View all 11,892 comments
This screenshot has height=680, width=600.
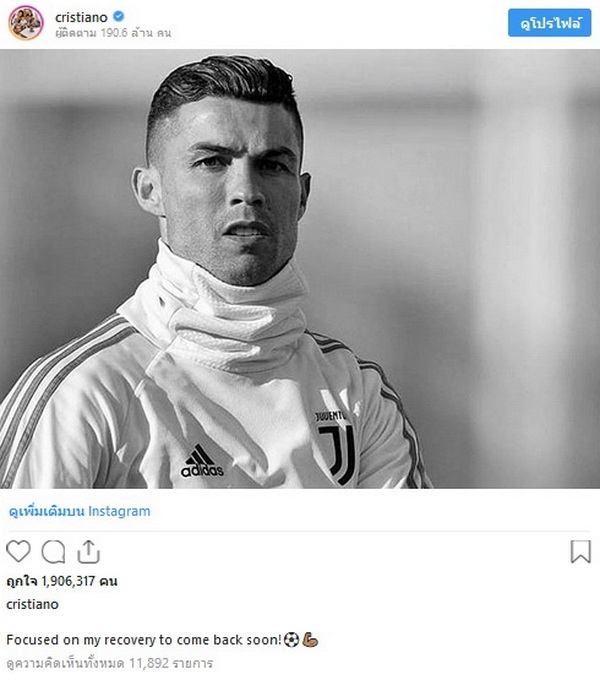(x=110, y=663)
